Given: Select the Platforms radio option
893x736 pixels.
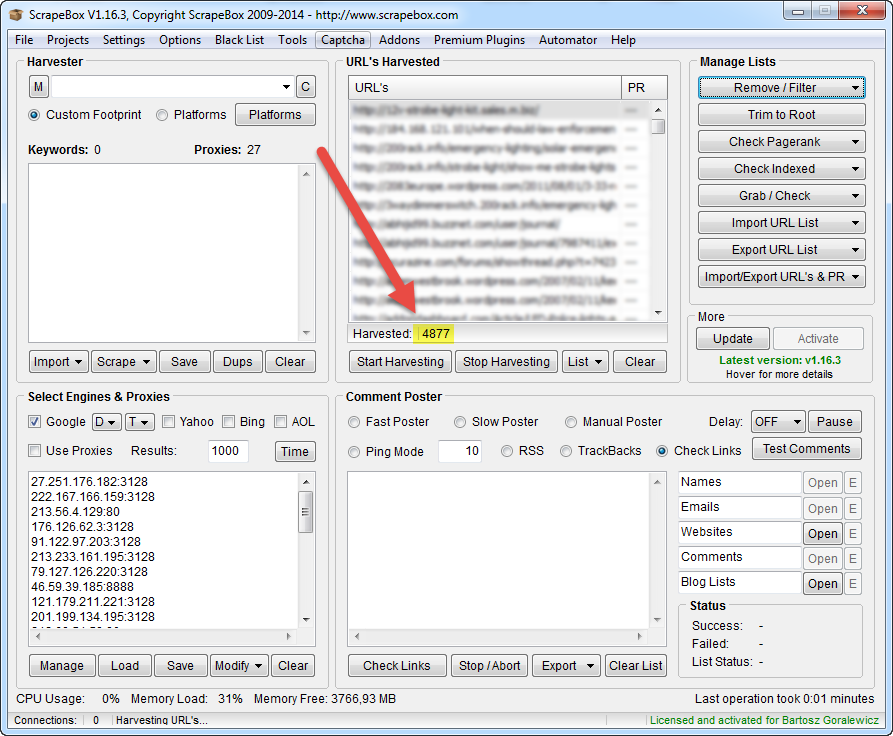Looking at the screenshot, I should [162, 115].
